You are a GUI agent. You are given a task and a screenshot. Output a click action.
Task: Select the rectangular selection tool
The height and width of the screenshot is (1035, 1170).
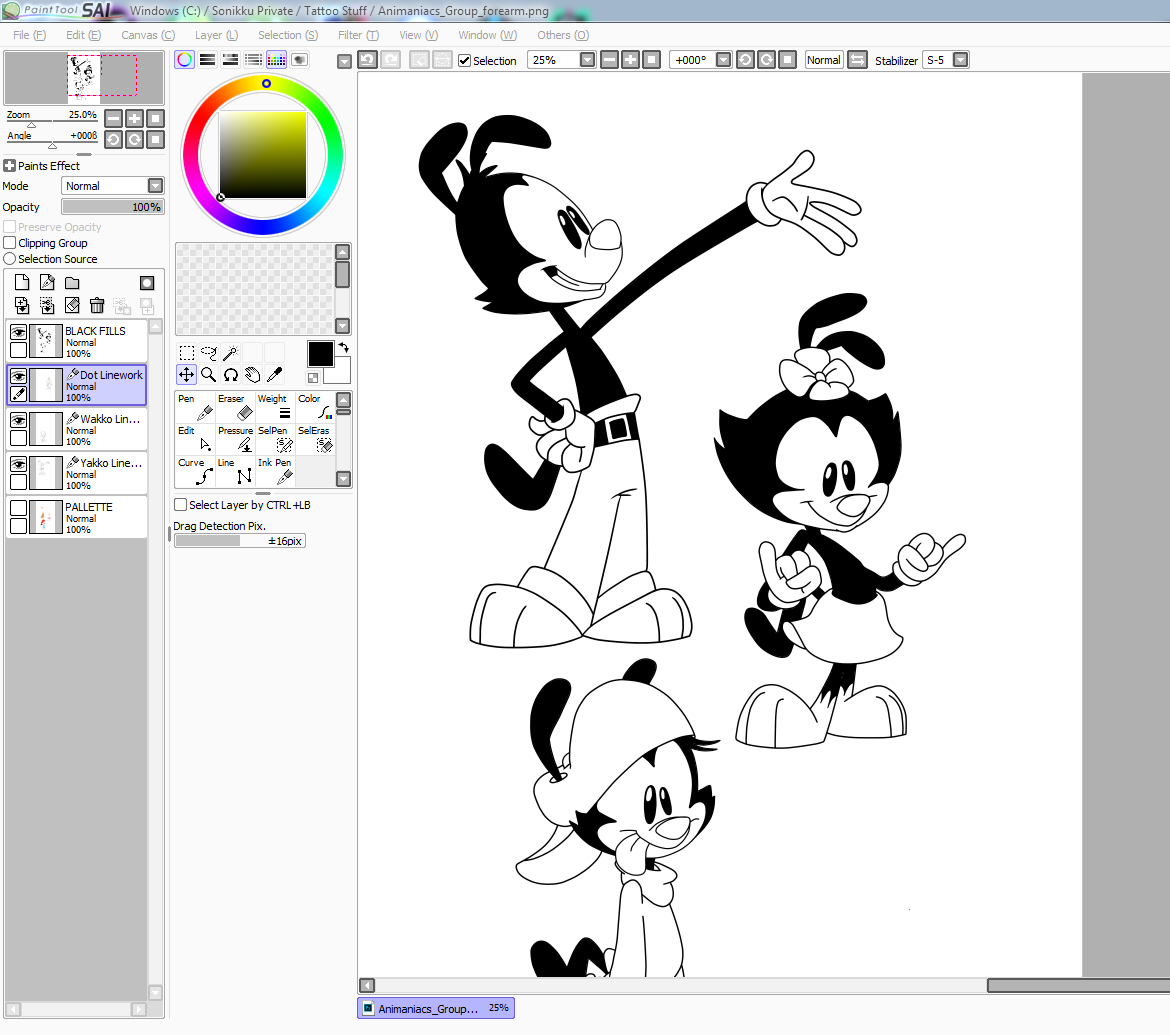[187, 352]
